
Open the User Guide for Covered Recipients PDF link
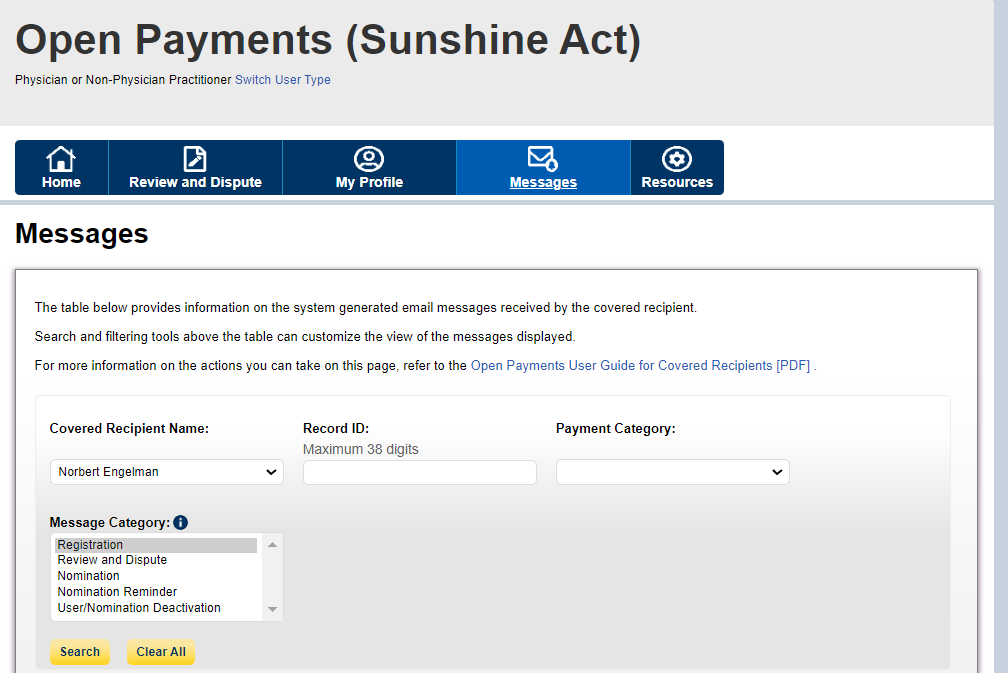(640, 366)
